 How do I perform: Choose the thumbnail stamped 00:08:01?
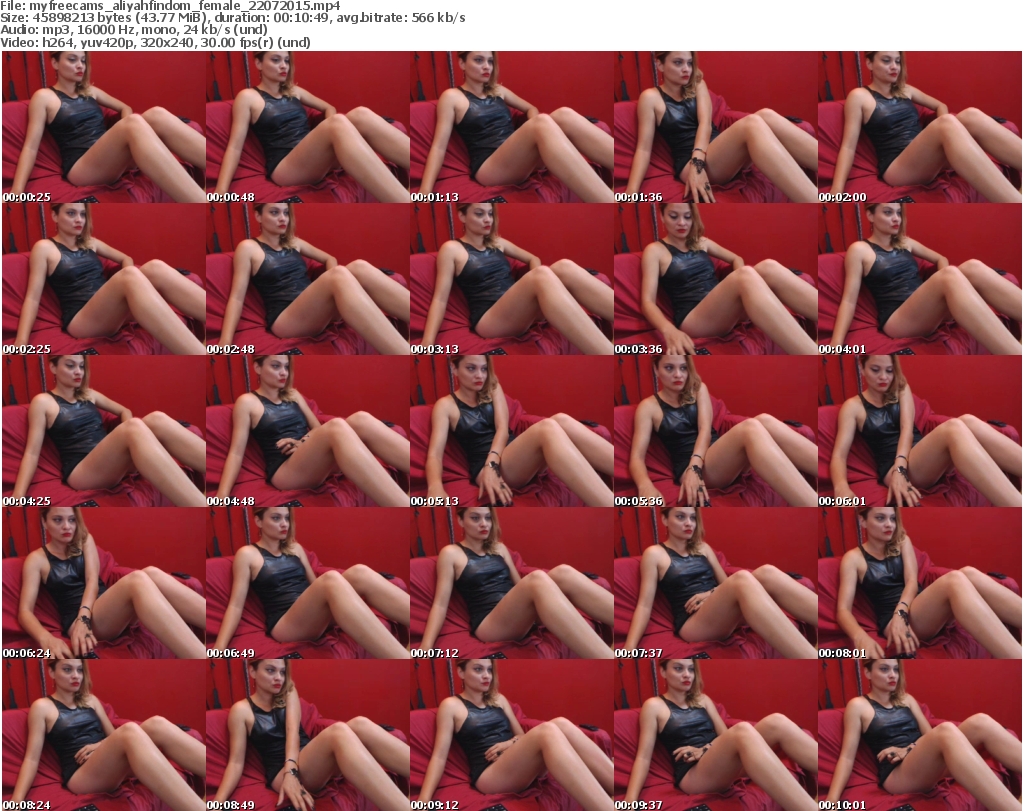pos(920,584)
